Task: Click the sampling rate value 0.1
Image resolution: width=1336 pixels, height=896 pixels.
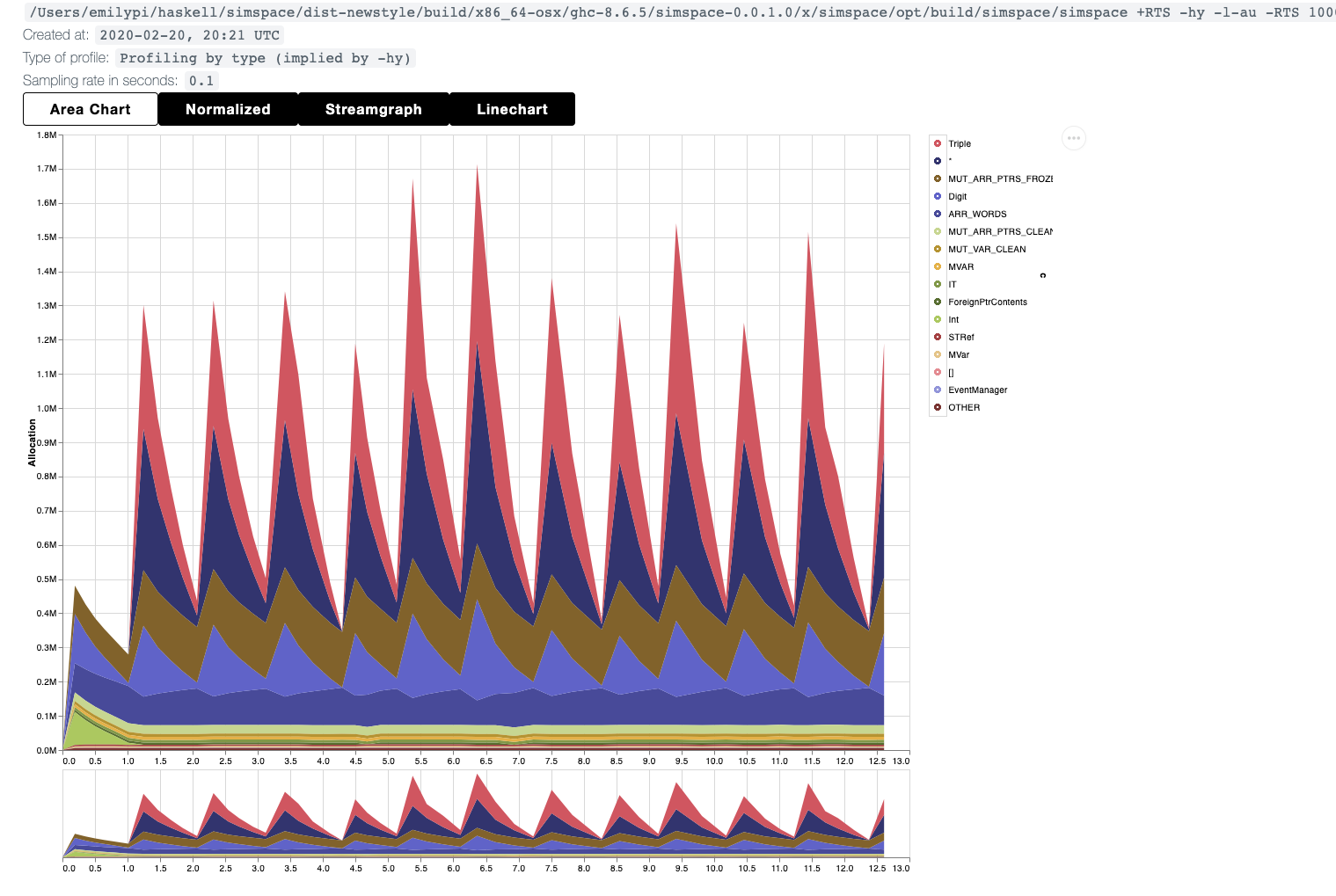Action: click(201, 81)
